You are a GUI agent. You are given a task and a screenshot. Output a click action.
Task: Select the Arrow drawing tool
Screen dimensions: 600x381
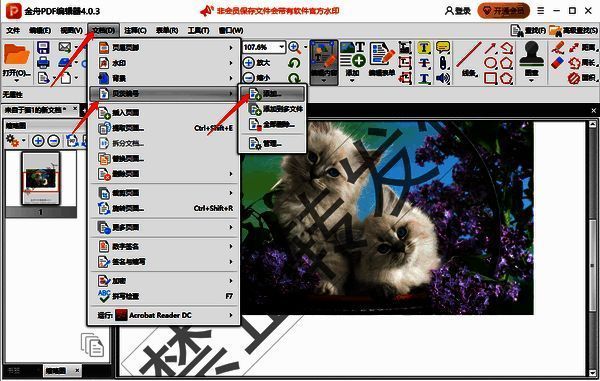tap(490, 48)
